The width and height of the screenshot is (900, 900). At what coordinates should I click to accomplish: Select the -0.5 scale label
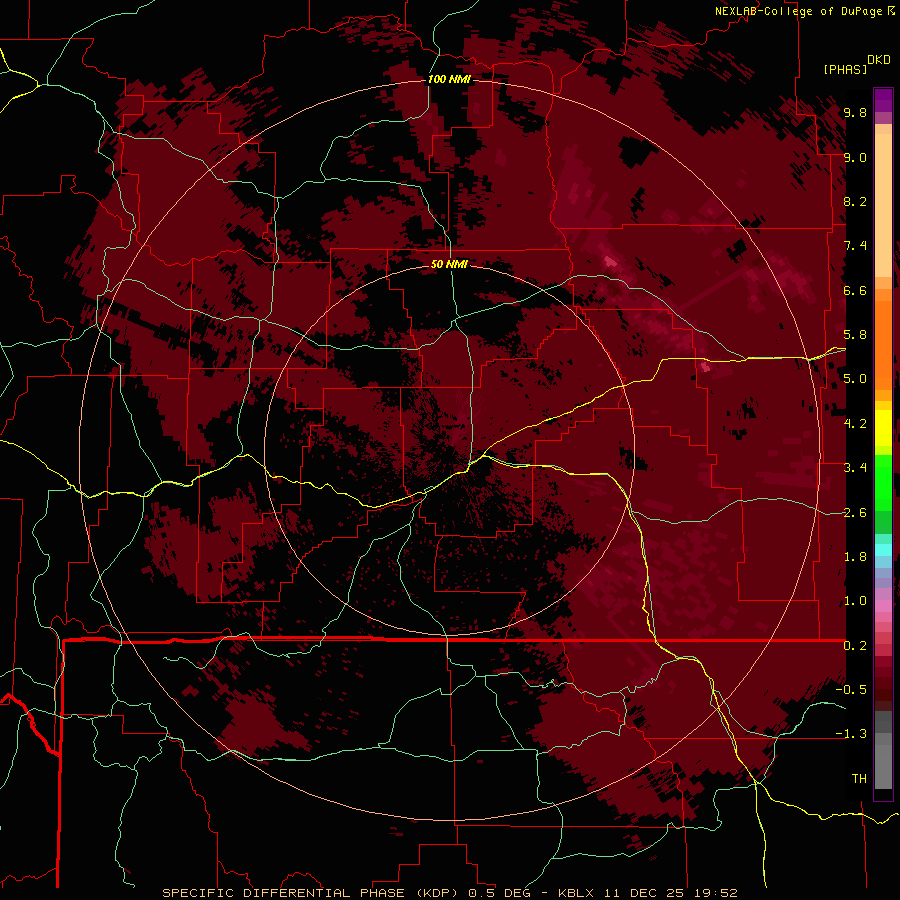pos(851,690)
